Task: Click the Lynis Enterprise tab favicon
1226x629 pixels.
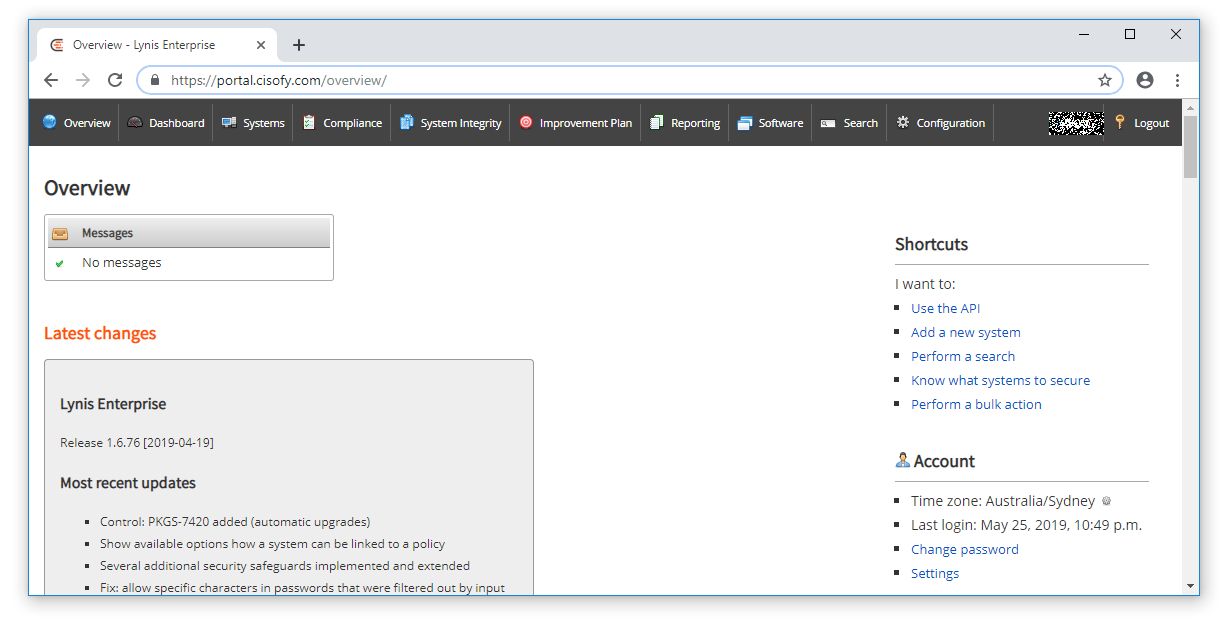Action: [57, 45]
